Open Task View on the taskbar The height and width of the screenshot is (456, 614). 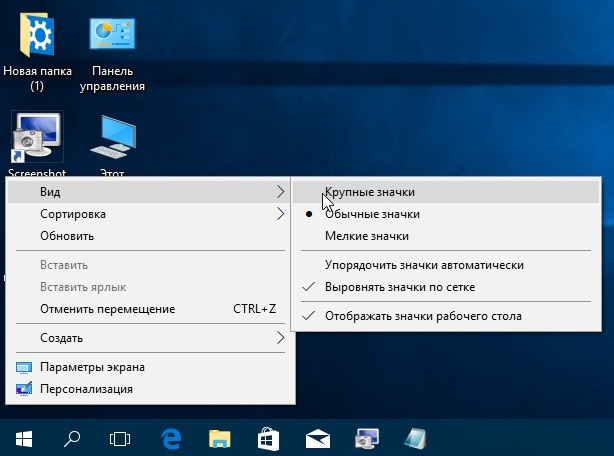tap(120, 439)
